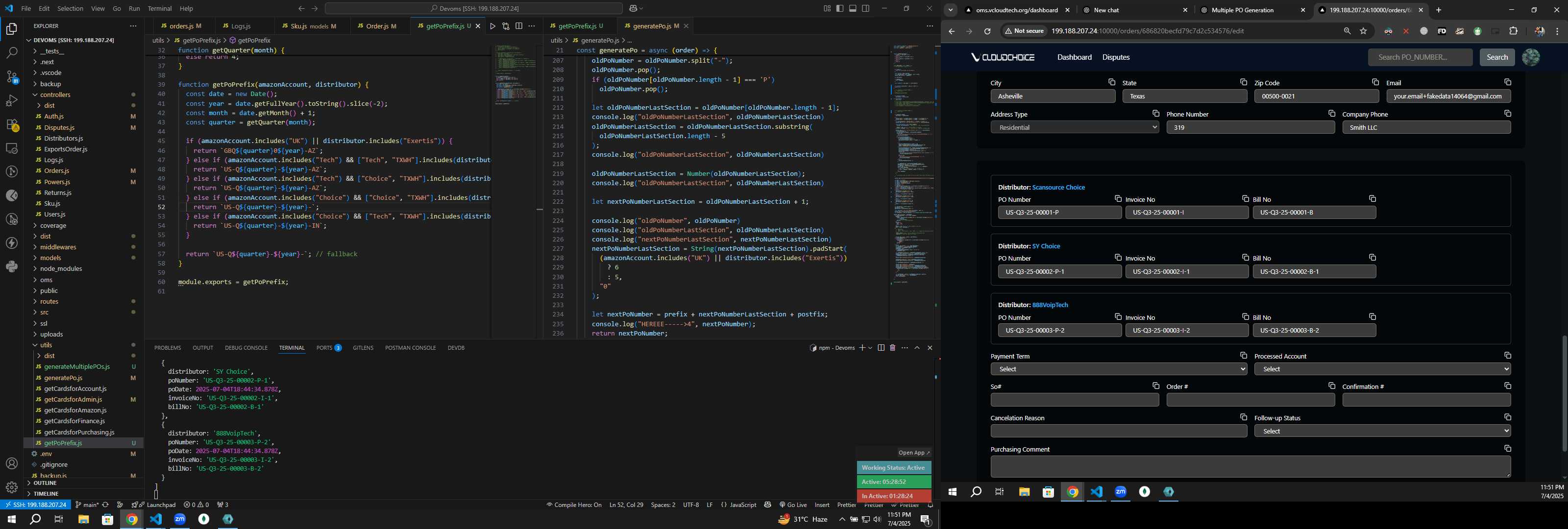
Task: Switch to the Order.js editor tab
Action: (x=380, y=26)
